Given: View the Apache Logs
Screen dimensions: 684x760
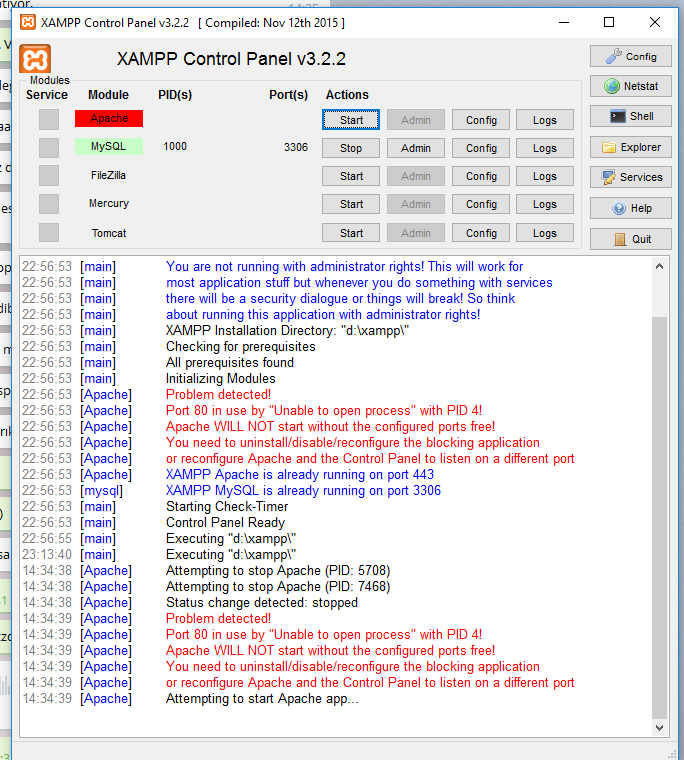Looking at the screenshot, I should click(545, 120).
